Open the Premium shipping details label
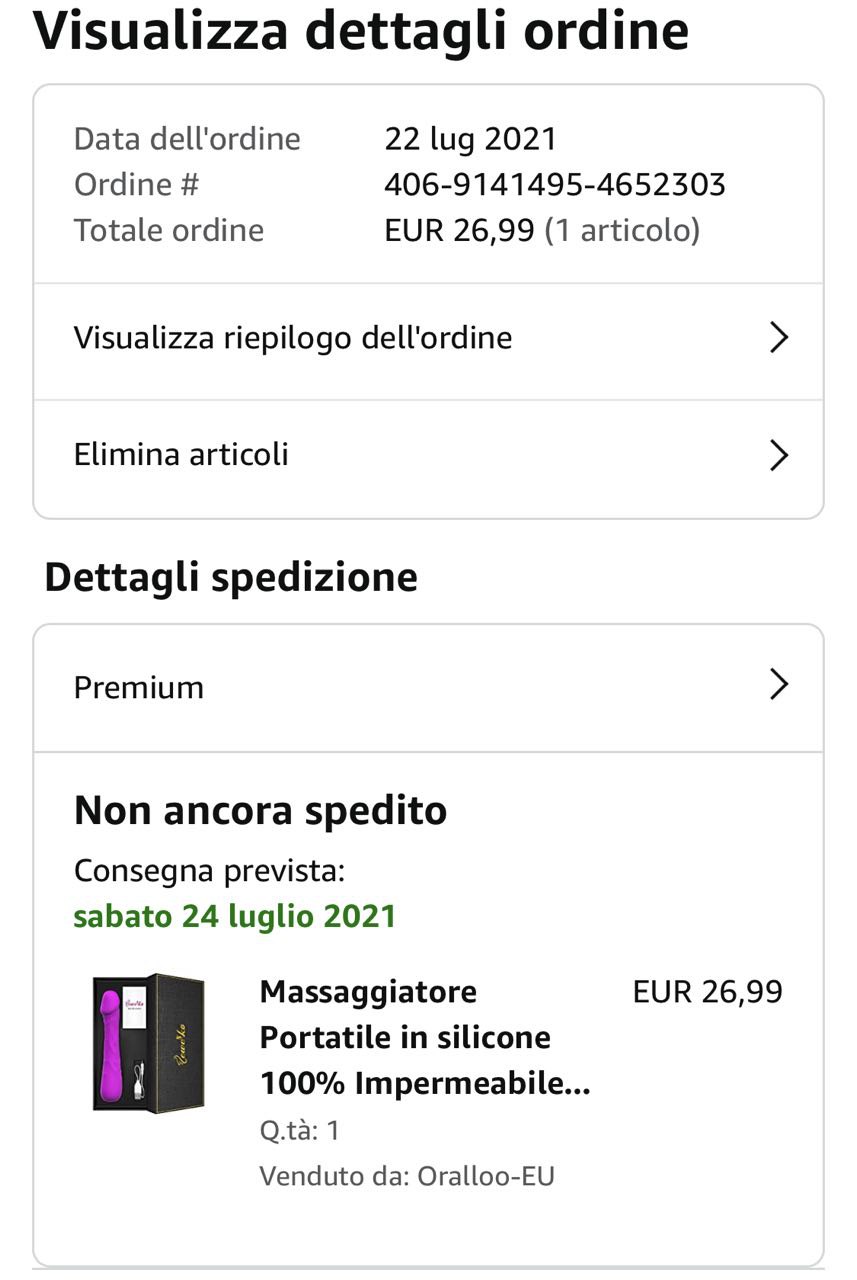The width and height of the screenshot is (857, 1280). (x=138, y=687)
